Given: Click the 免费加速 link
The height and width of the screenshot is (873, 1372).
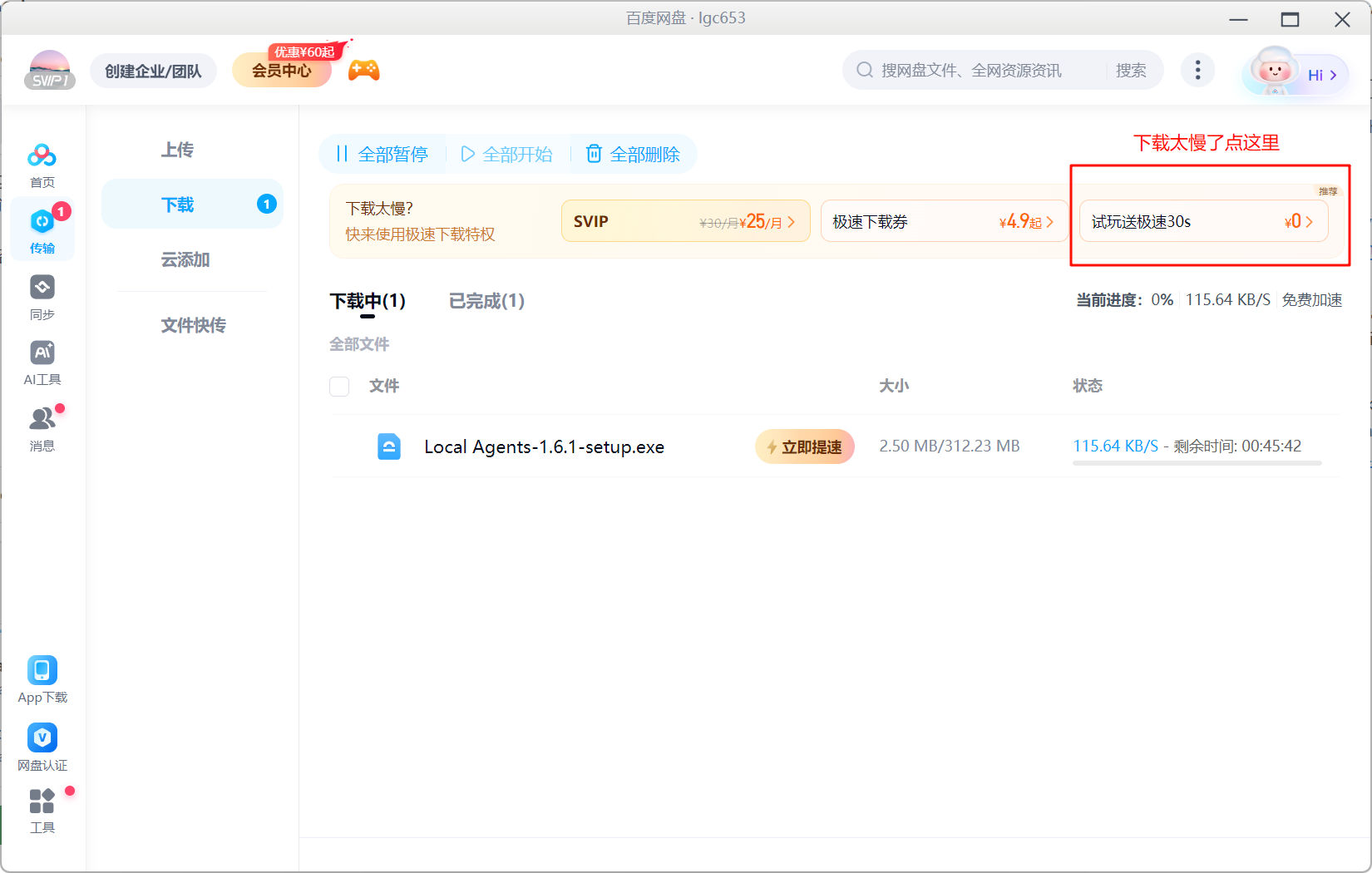Looking at the screenshot, I should tap(1311, 300).
